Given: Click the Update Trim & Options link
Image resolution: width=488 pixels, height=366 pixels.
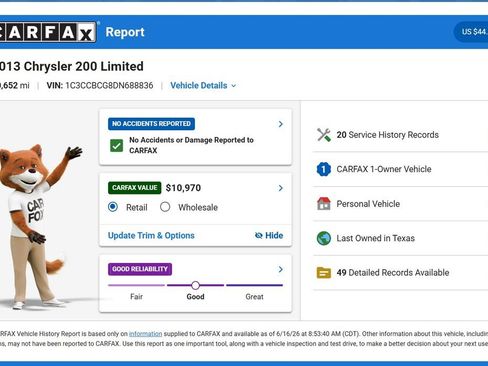Looking at the screenshot, I should pyautogui.click(x=151, y=235).
